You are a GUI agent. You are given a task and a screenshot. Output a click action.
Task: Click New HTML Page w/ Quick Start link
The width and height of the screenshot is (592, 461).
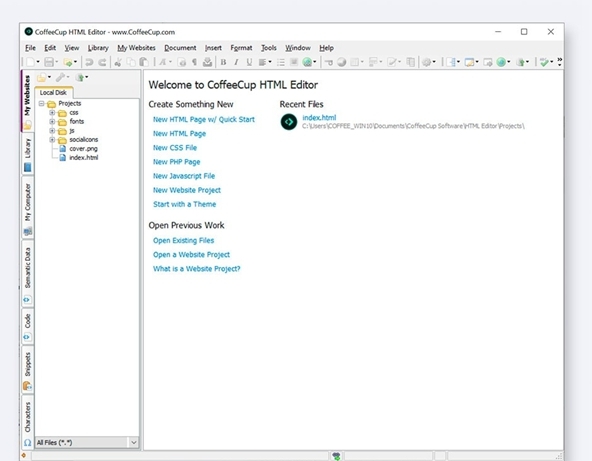click(204, 119)
